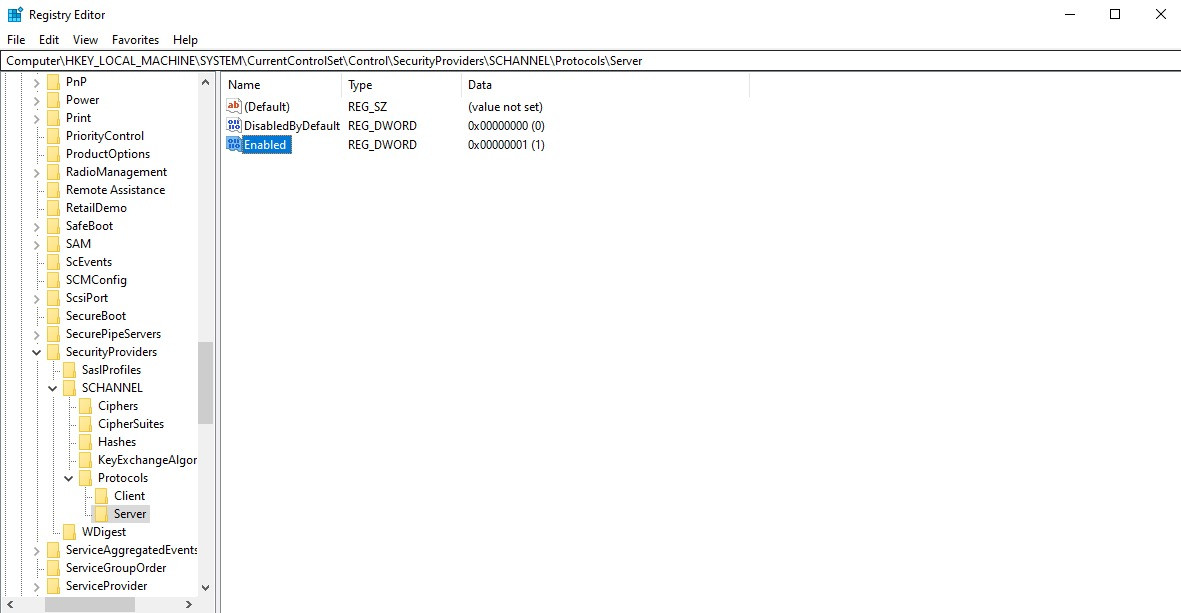
Task: Click the (value not set) data cell
Action: (x=505, y=107)
